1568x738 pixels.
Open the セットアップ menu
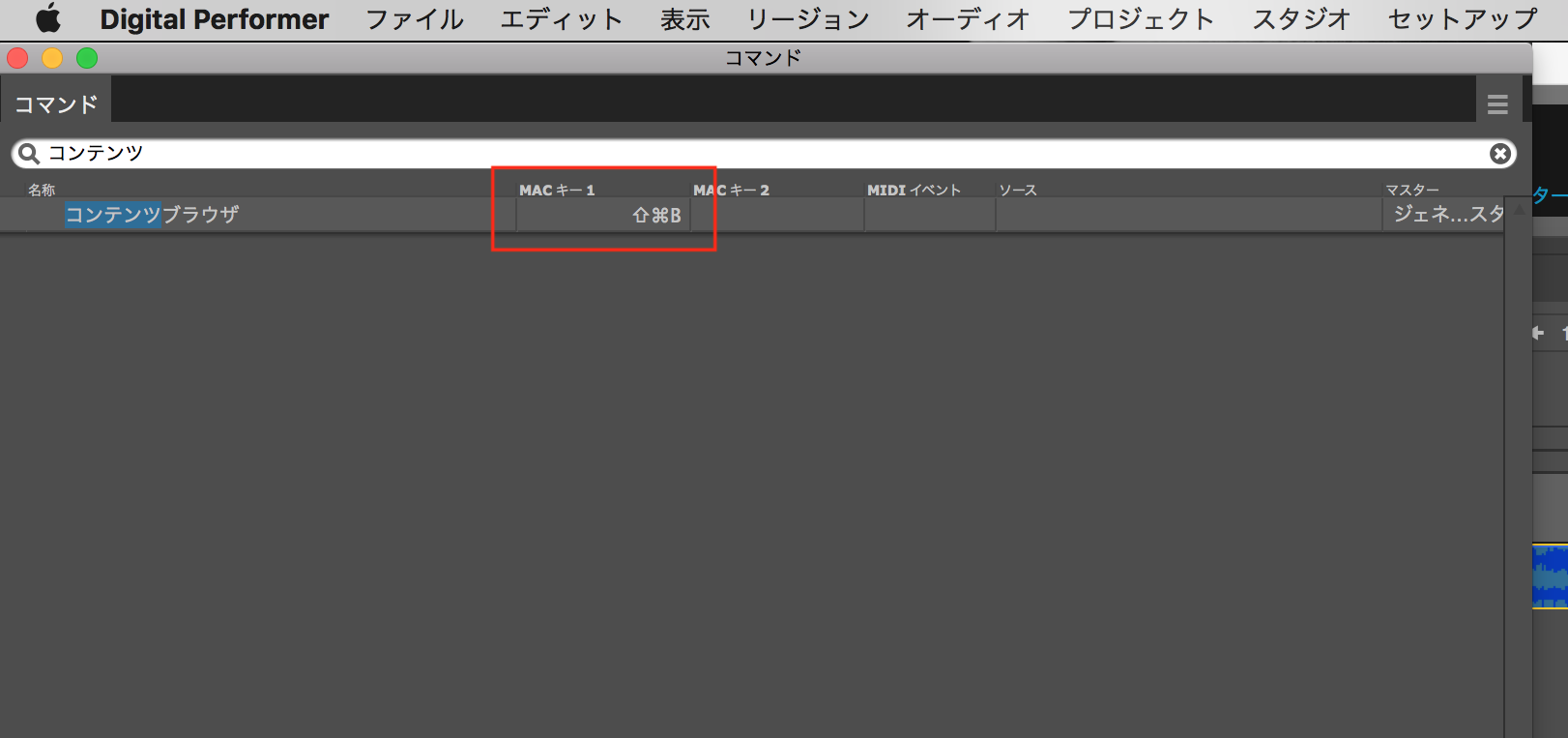coord(1462,19)
